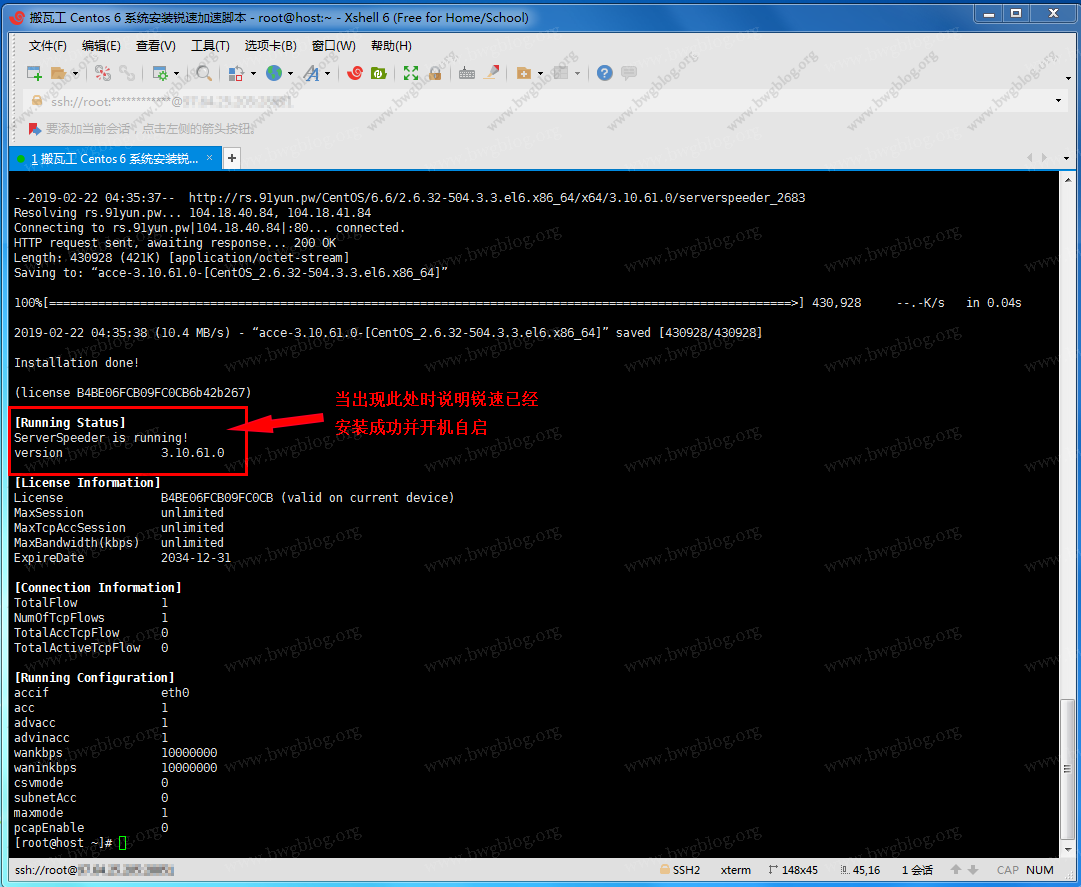The image size is (1081, 887).
Task: Launch Xftp with the red swirl icon
Action: click(355, 73)
